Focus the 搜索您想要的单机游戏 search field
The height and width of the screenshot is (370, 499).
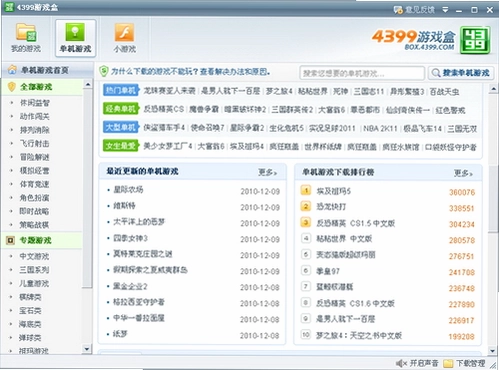click(x=362, y=73)
